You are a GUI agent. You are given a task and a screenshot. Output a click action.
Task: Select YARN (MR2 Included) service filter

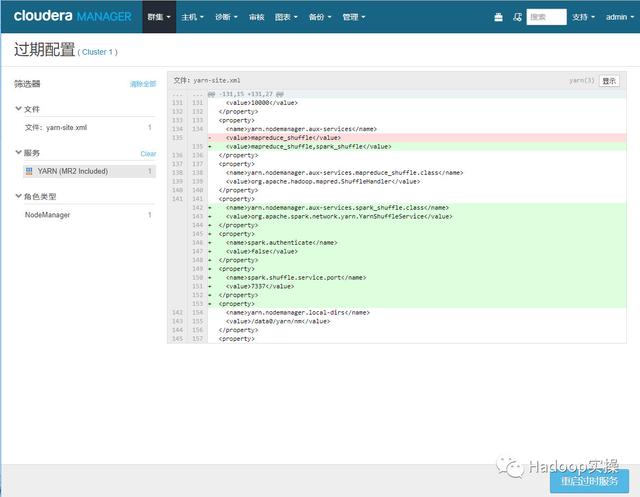click(x=89, y=171)
